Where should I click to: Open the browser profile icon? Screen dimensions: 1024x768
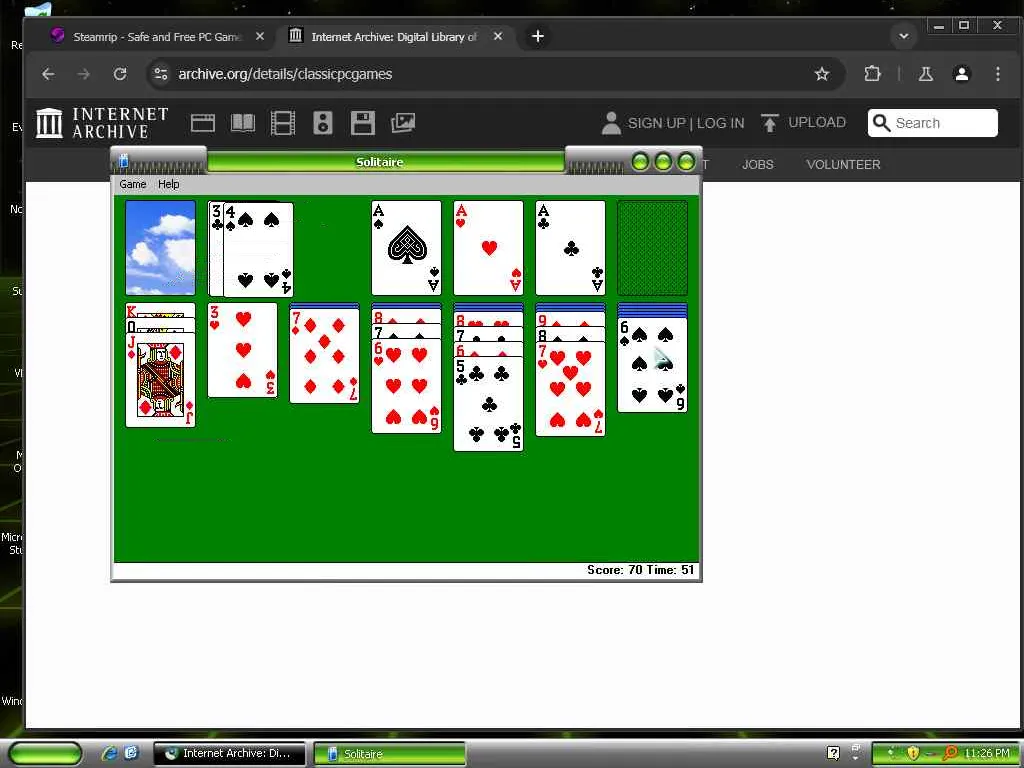(961, 74)
